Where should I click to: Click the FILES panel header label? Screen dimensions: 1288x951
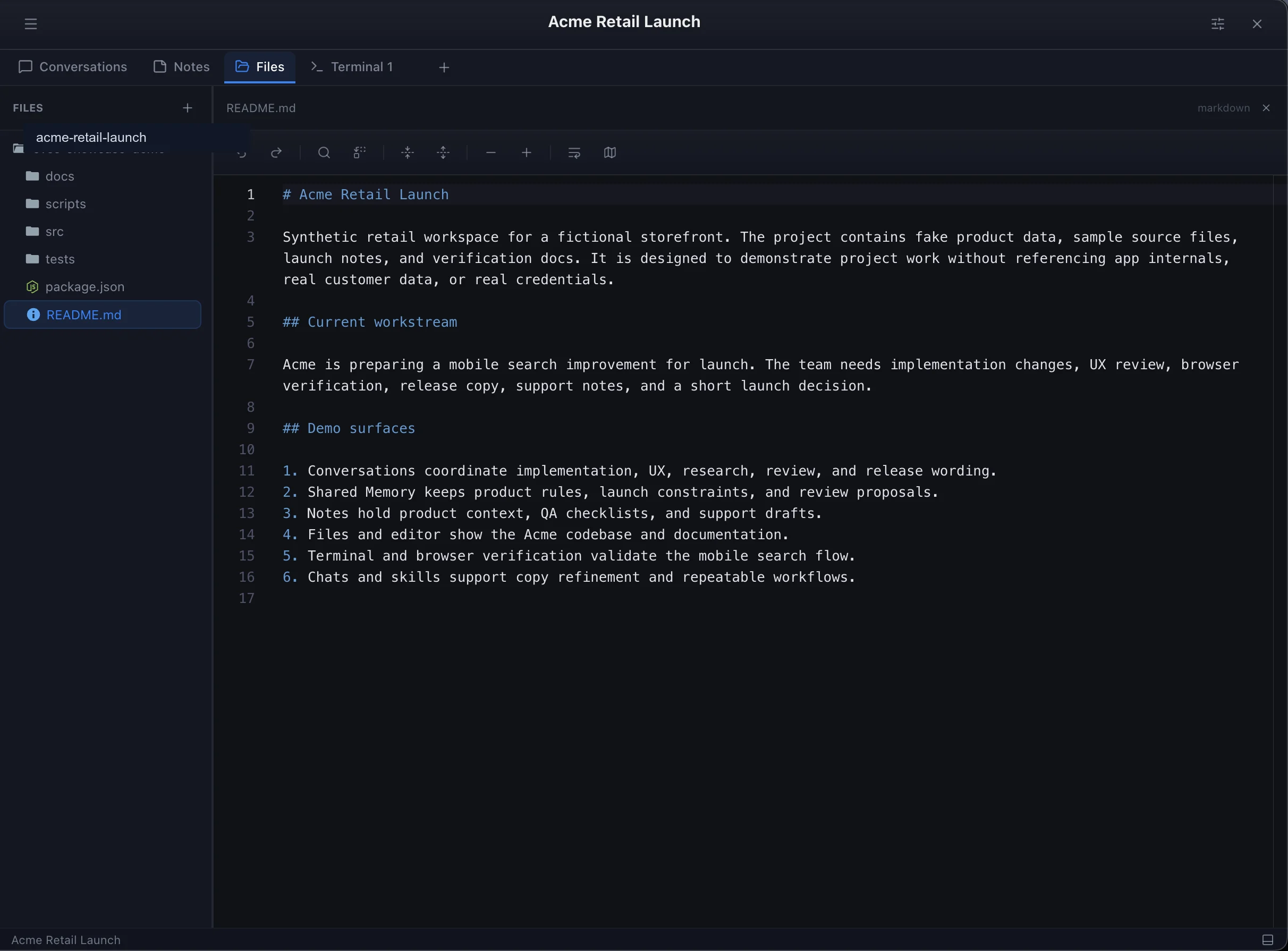tap(28, 108)
